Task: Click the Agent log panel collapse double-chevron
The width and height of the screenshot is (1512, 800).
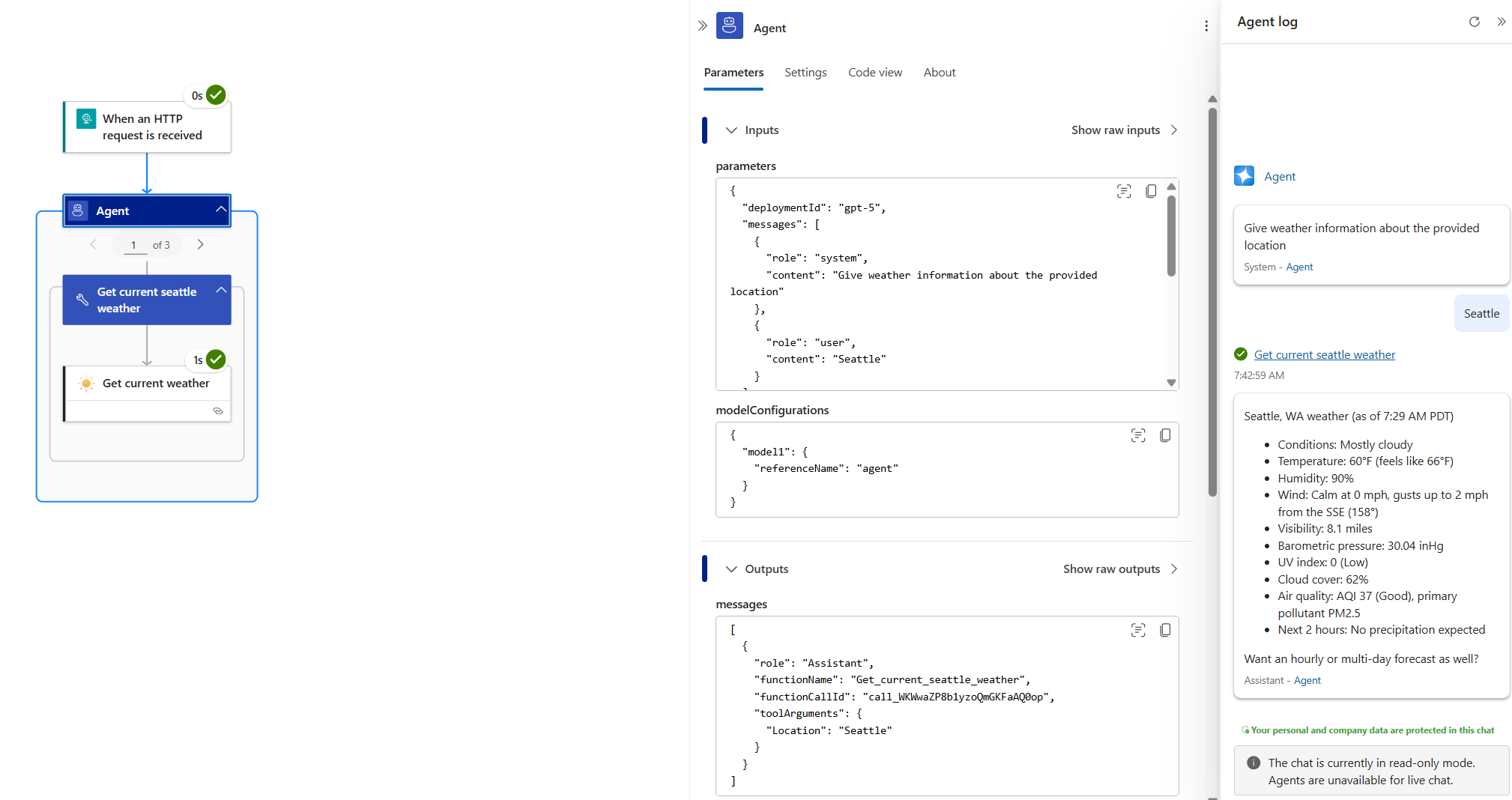Action: click(1502, 22)
